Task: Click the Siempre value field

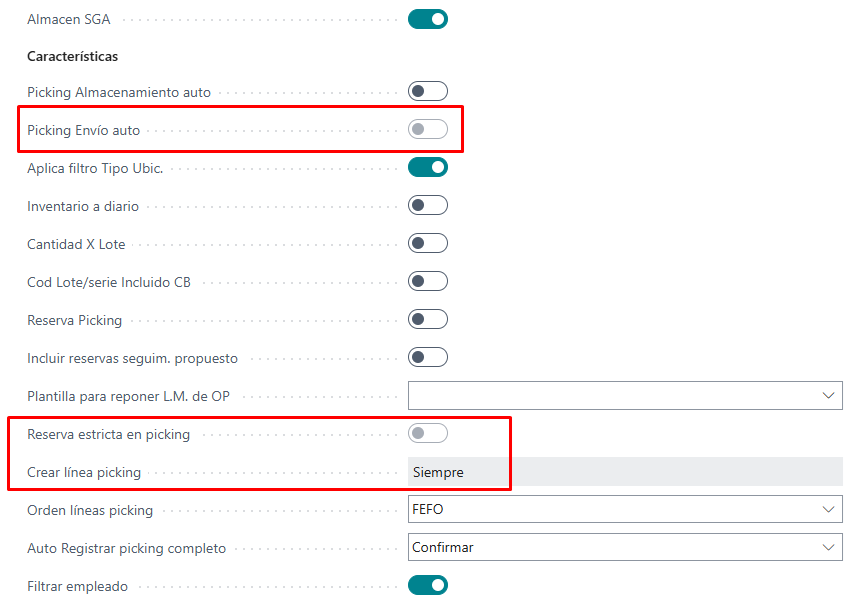Action: 624,472
